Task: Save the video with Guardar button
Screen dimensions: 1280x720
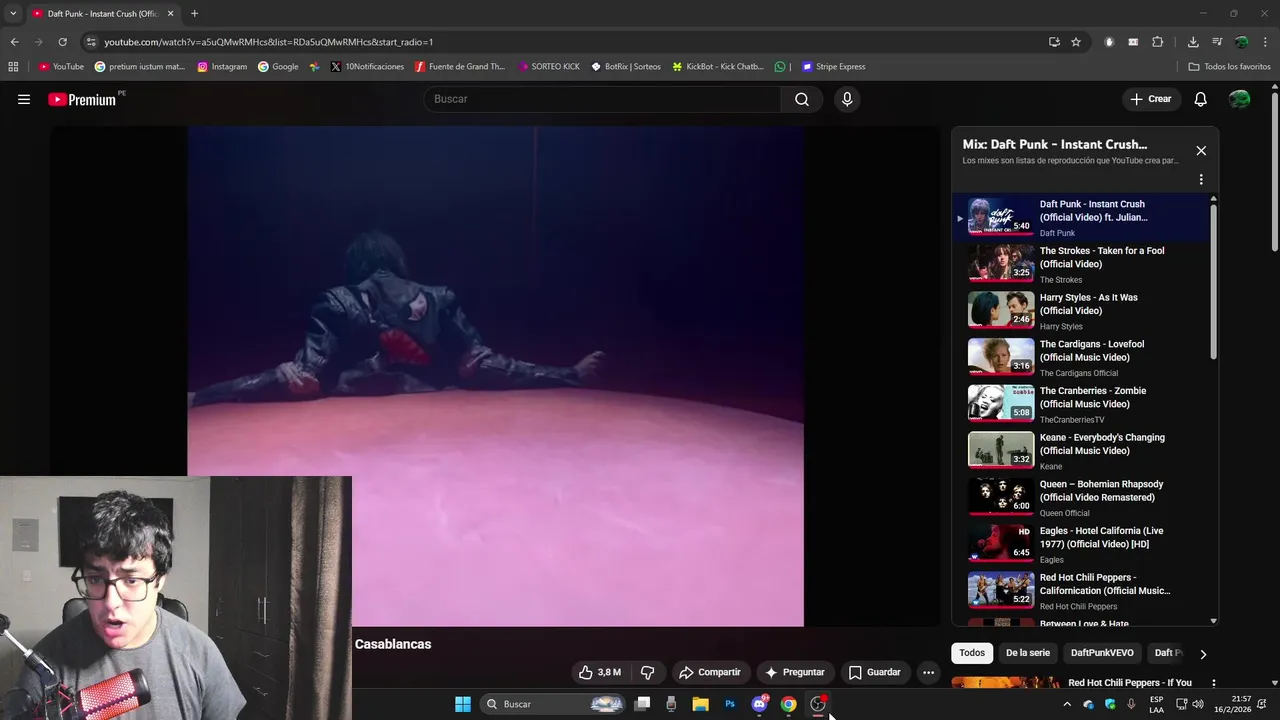Action: pyautogui.click(x=875, y=672)
